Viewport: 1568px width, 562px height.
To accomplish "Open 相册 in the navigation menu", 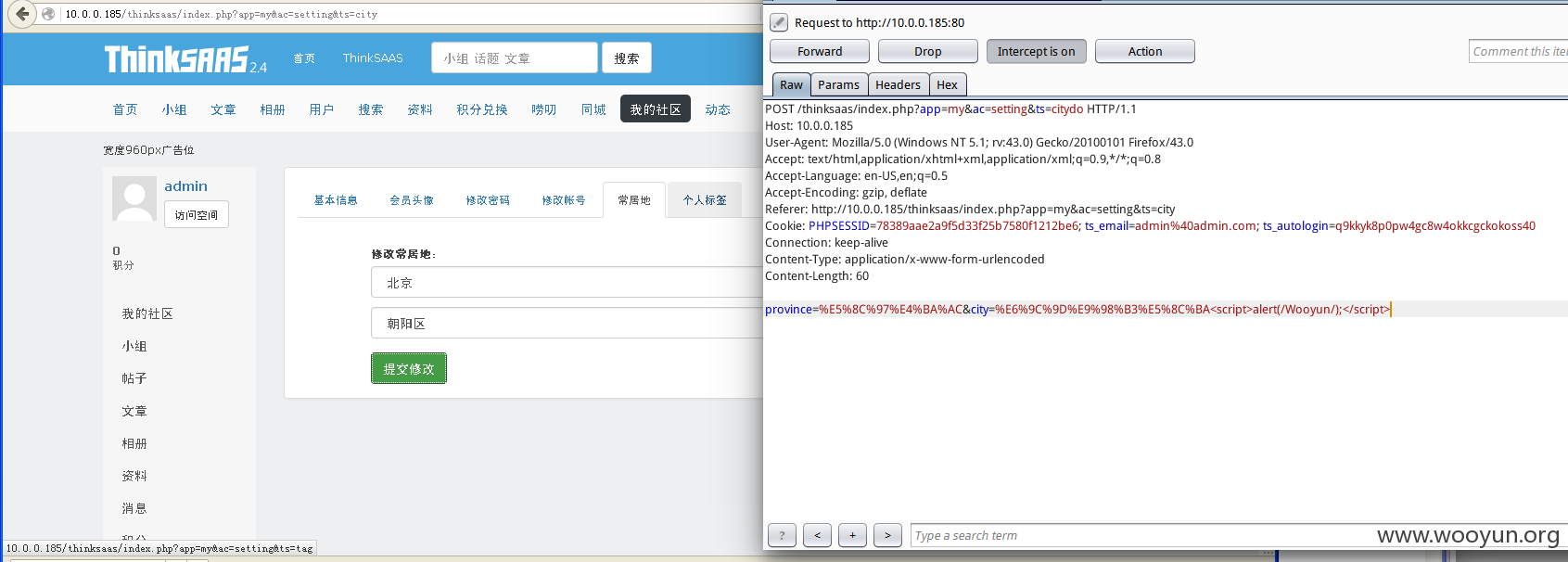I will 273,109.
